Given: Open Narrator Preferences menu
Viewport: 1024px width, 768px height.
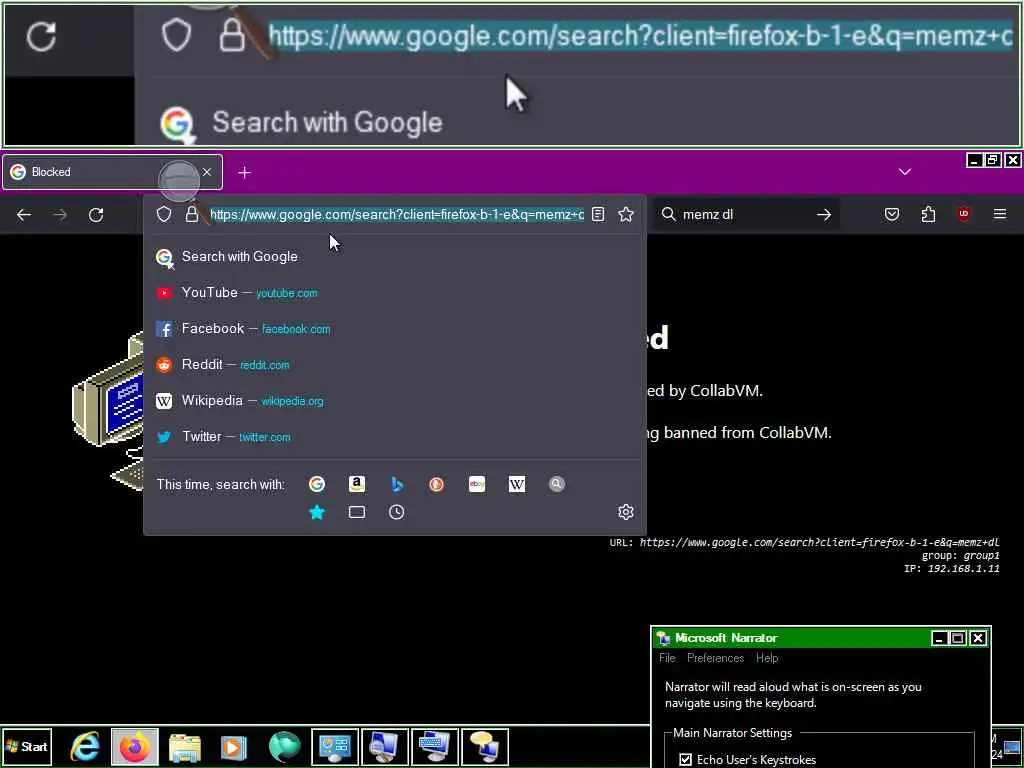Looking at the screenshot, I should click(715, 658).
